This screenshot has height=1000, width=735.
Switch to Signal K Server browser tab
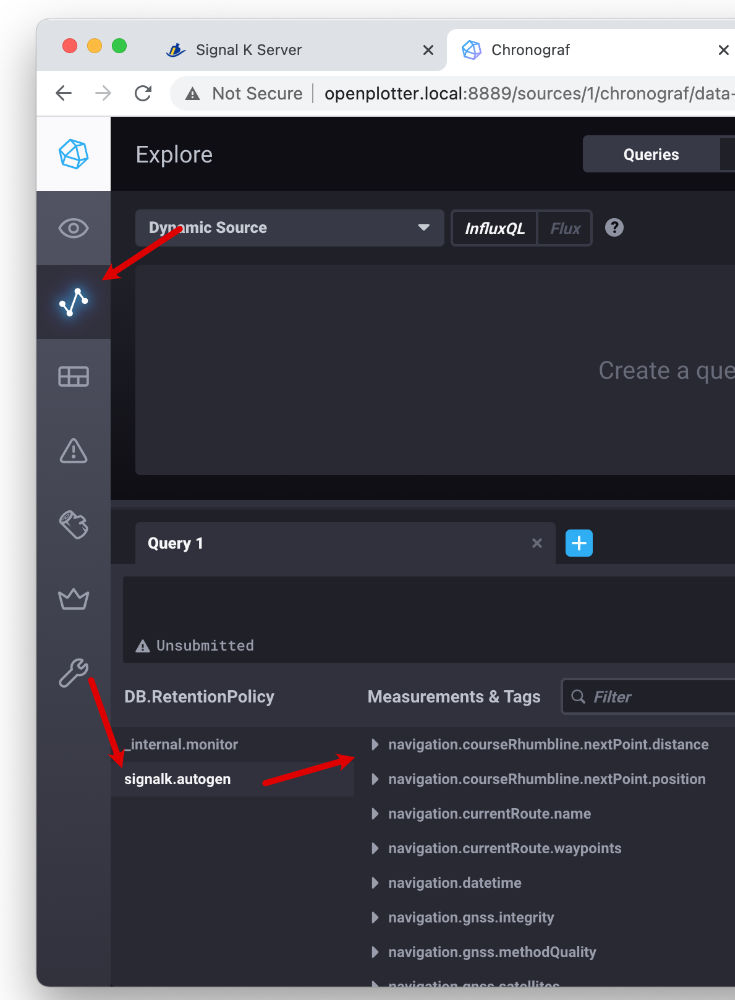point(248,49)
